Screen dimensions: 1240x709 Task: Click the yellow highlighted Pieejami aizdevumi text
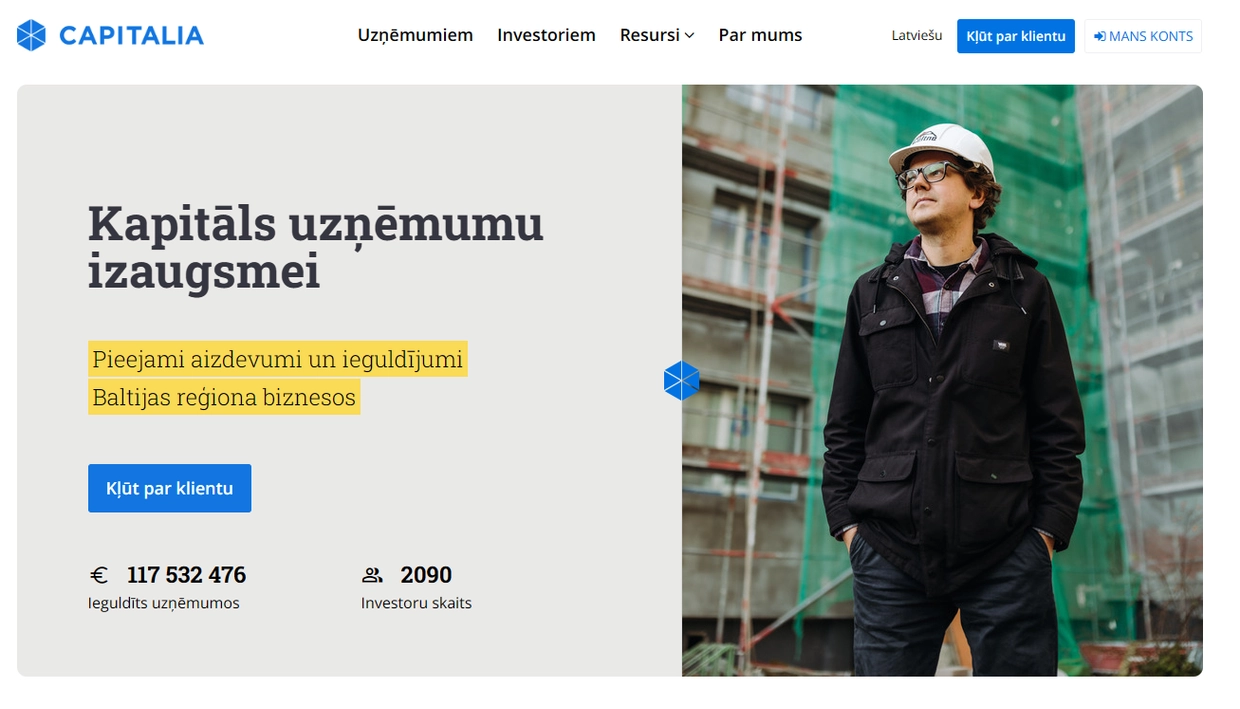pos(278,359)
